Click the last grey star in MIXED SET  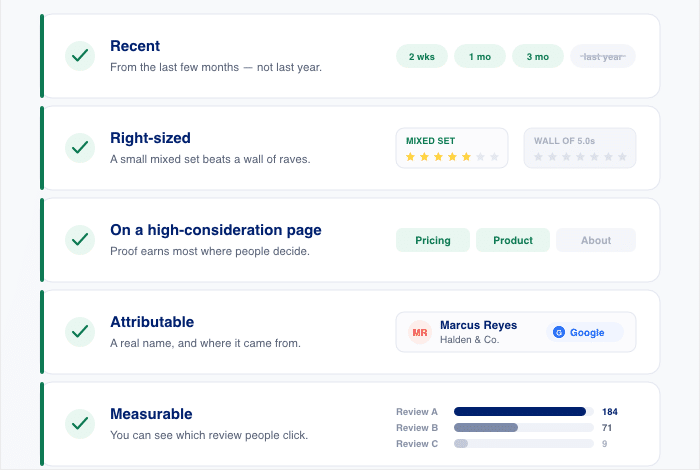[494, 157]
